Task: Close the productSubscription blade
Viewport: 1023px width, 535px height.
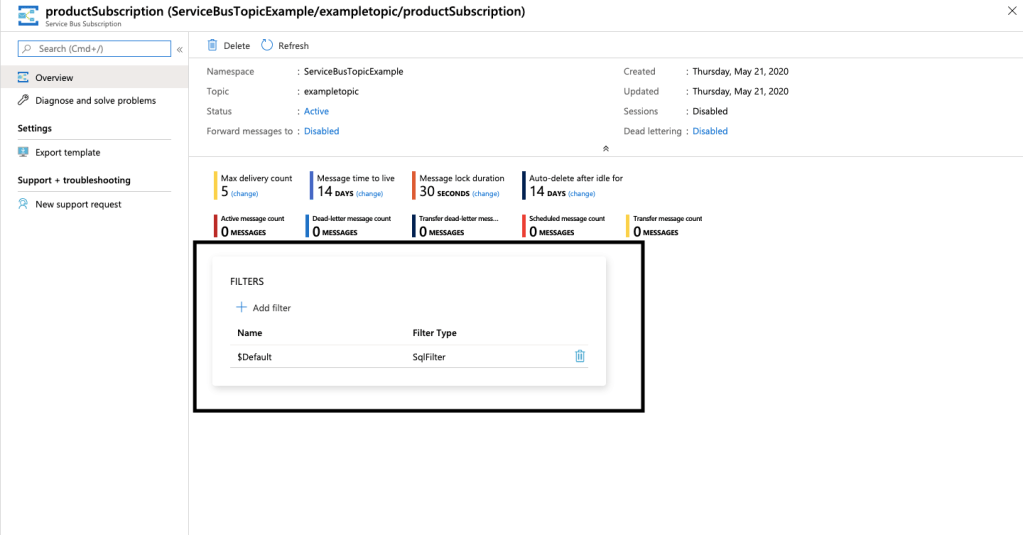Action: [1006, 11]
